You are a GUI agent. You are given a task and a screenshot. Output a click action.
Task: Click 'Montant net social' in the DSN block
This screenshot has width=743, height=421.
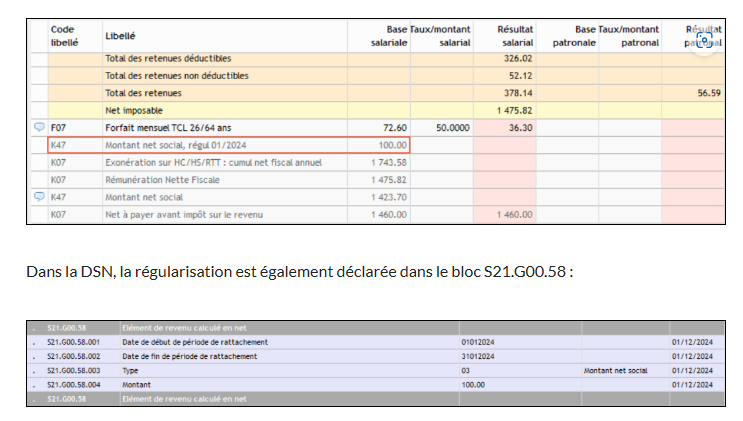(615, 370)
